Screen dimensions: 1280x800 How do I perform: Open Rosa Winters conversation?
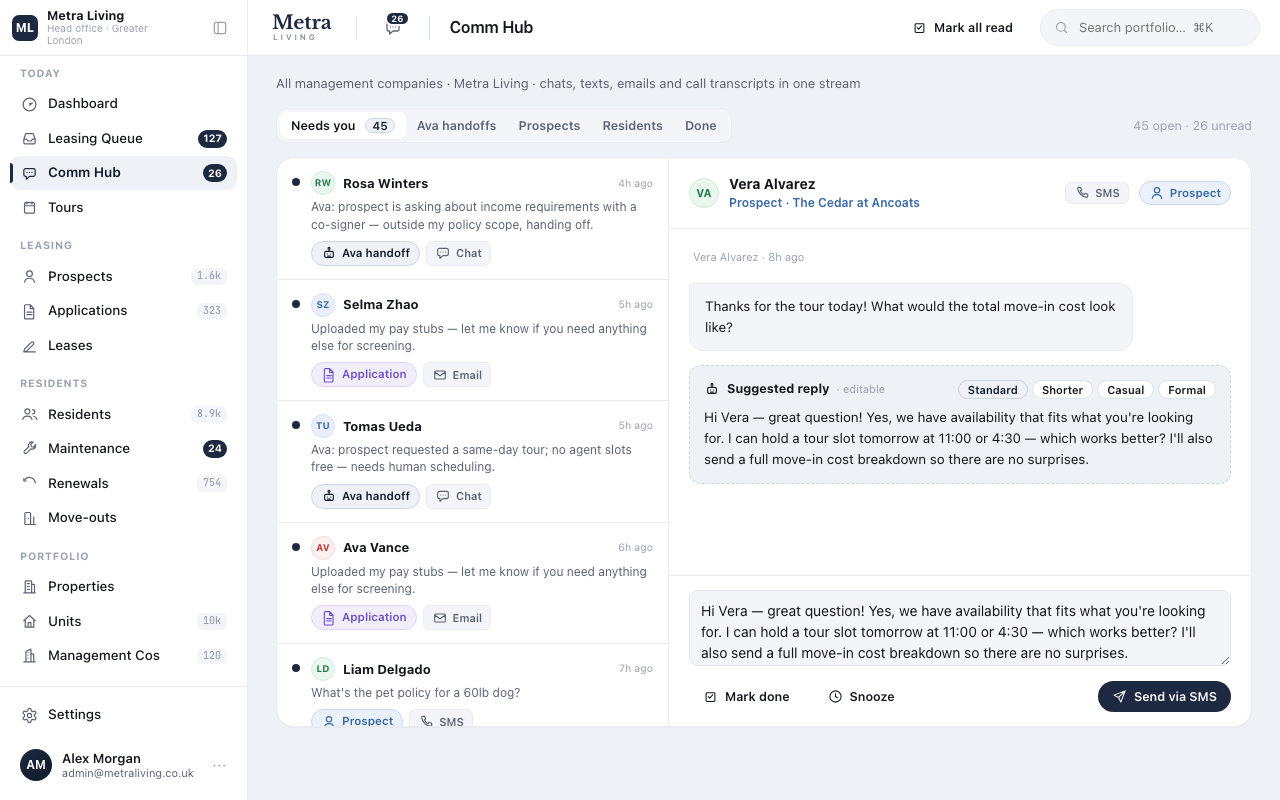click(x=473, y=219)
